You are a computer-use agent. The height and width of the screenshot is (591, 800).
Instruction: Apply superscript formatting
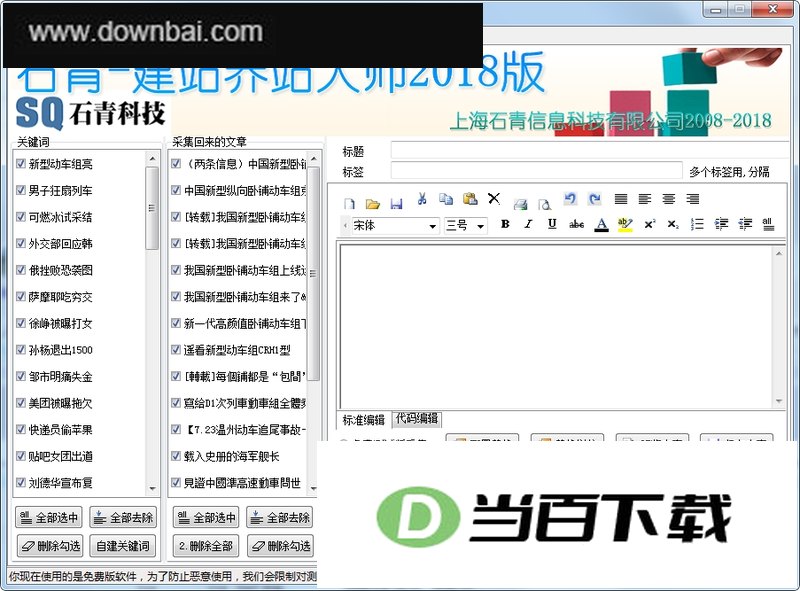click(649, 224)
